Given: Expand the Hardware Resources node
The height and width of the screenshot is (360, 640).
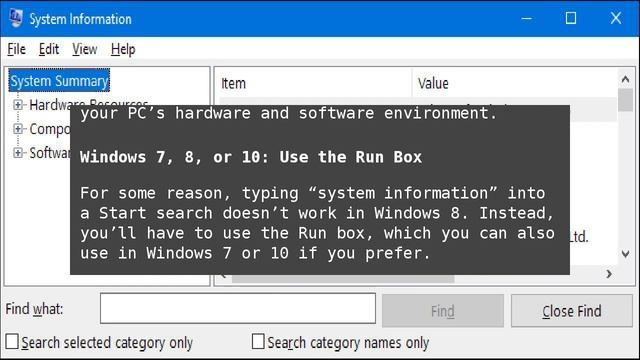Looking at the screenshot, I should pos(18,105).
